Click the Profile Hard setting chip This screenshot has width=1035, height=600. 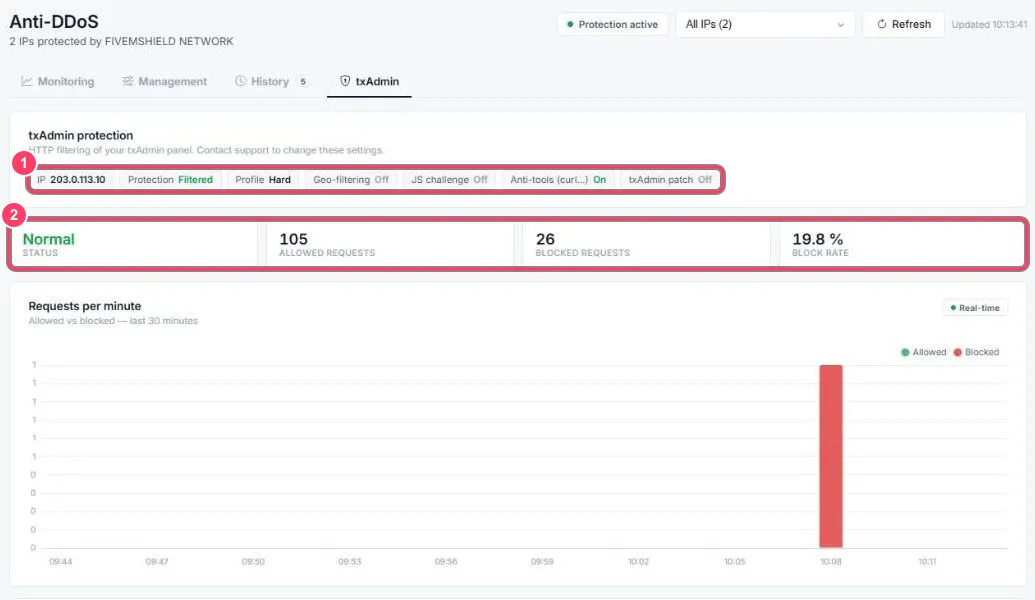263,180
